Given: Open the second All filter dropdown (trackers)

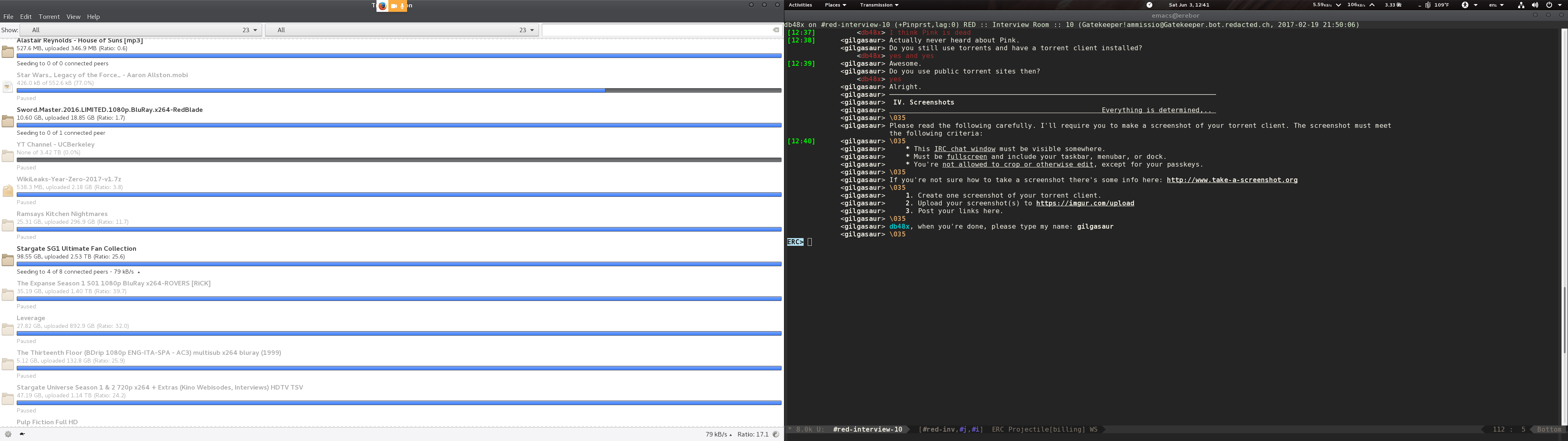Looking at the screenshot, I should [x=402, y=30].
